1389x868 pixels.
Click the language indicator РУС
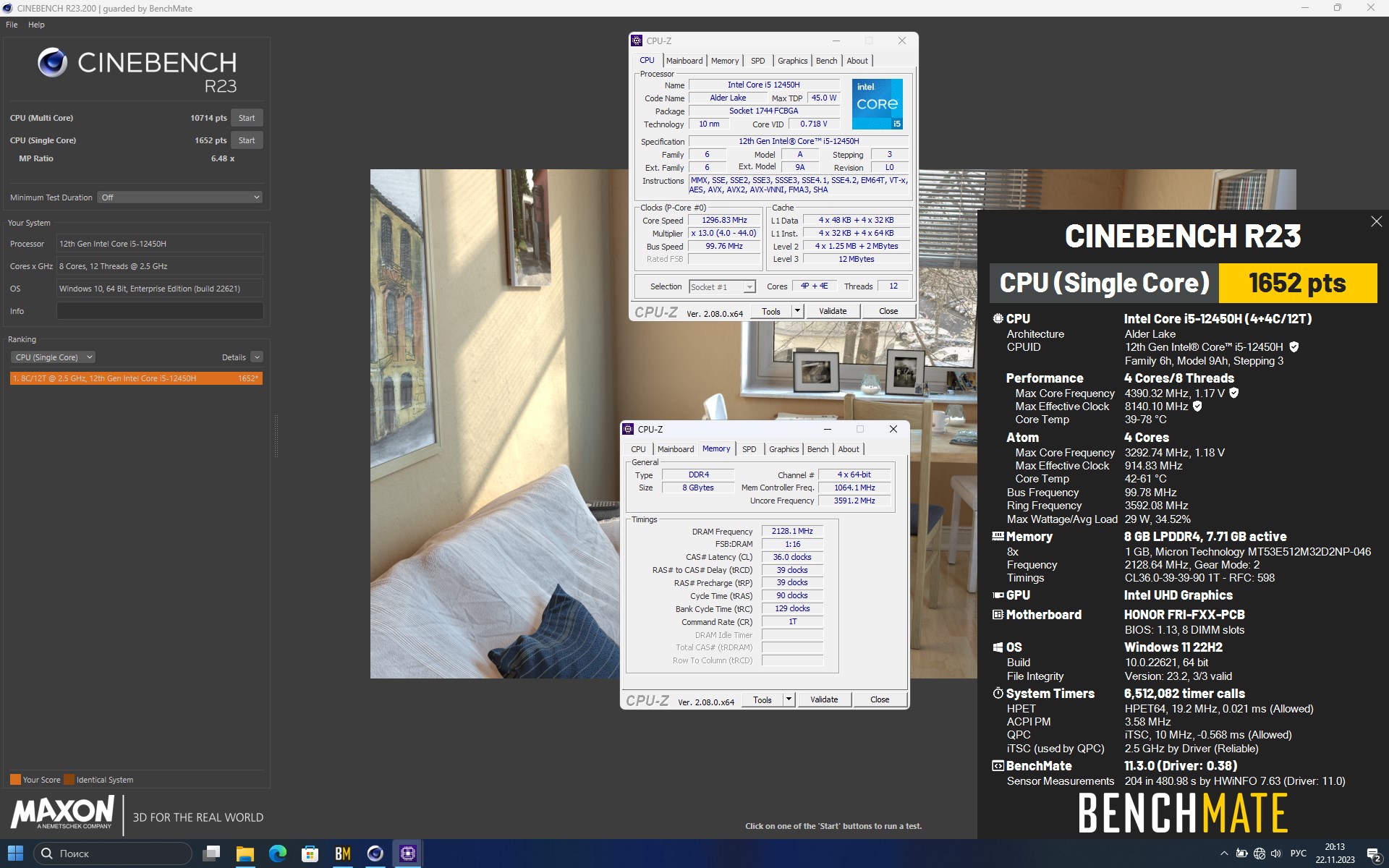click(1299, 854)
